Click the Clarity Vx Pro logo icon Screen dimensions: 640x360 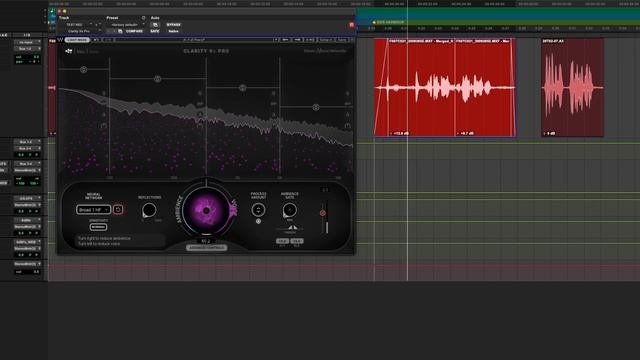pos(69,51)
